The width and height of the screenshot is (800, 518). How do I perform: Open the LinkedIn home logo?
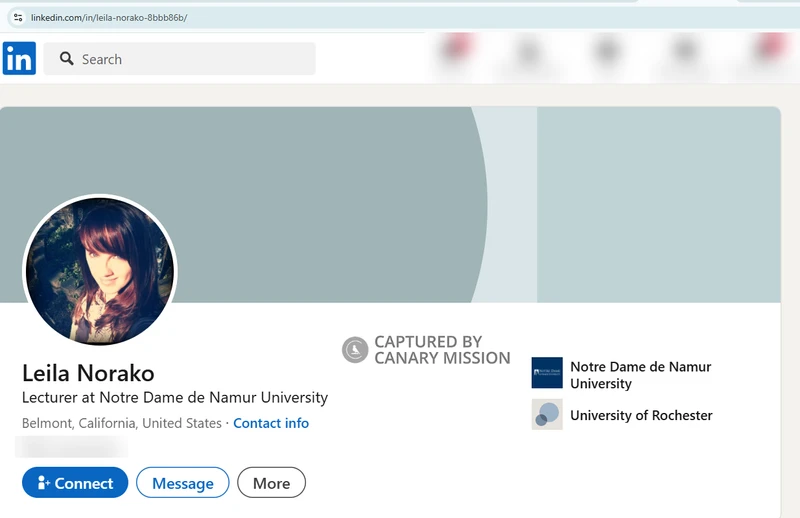pyautogui.click(x=19, y=58)
